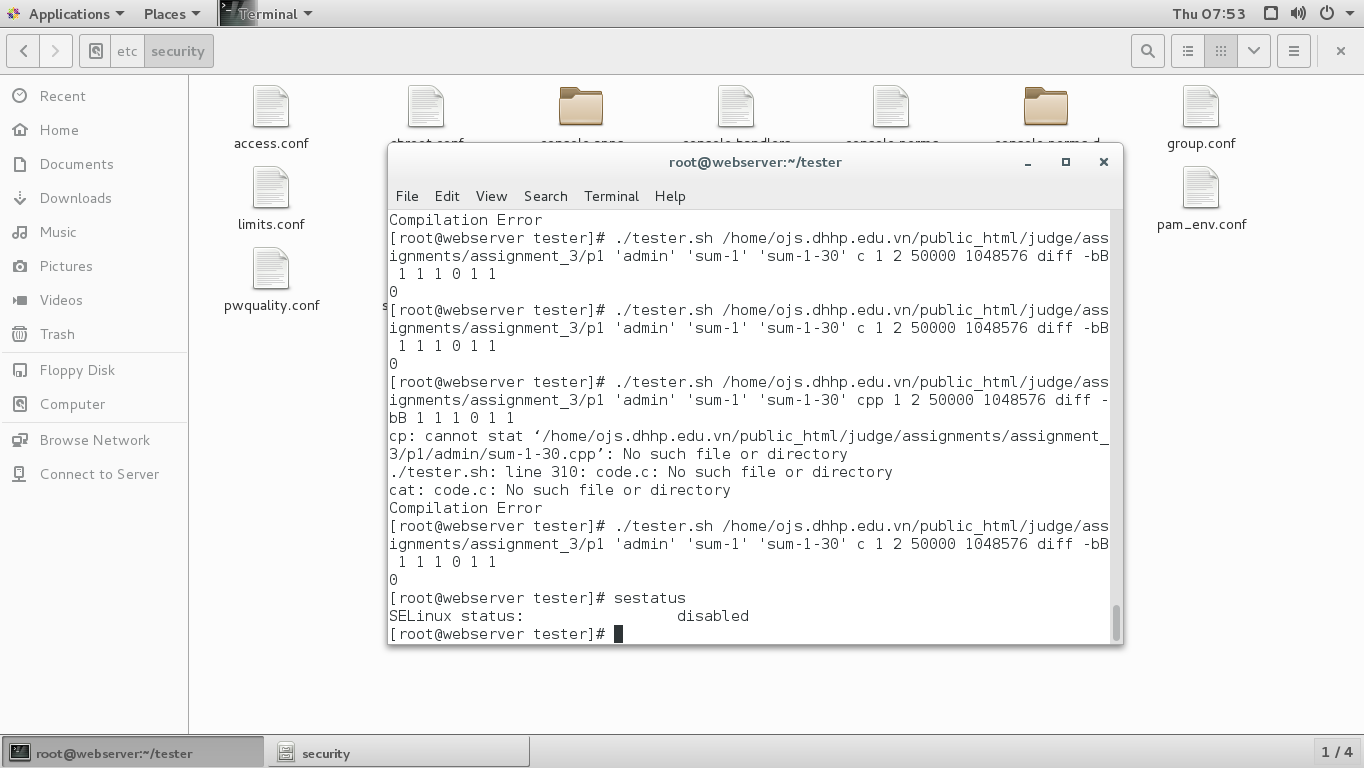This screenshot has width=1364, height=768.
Task: Select the security breadcrumb button
Action: tap(178, 50)
